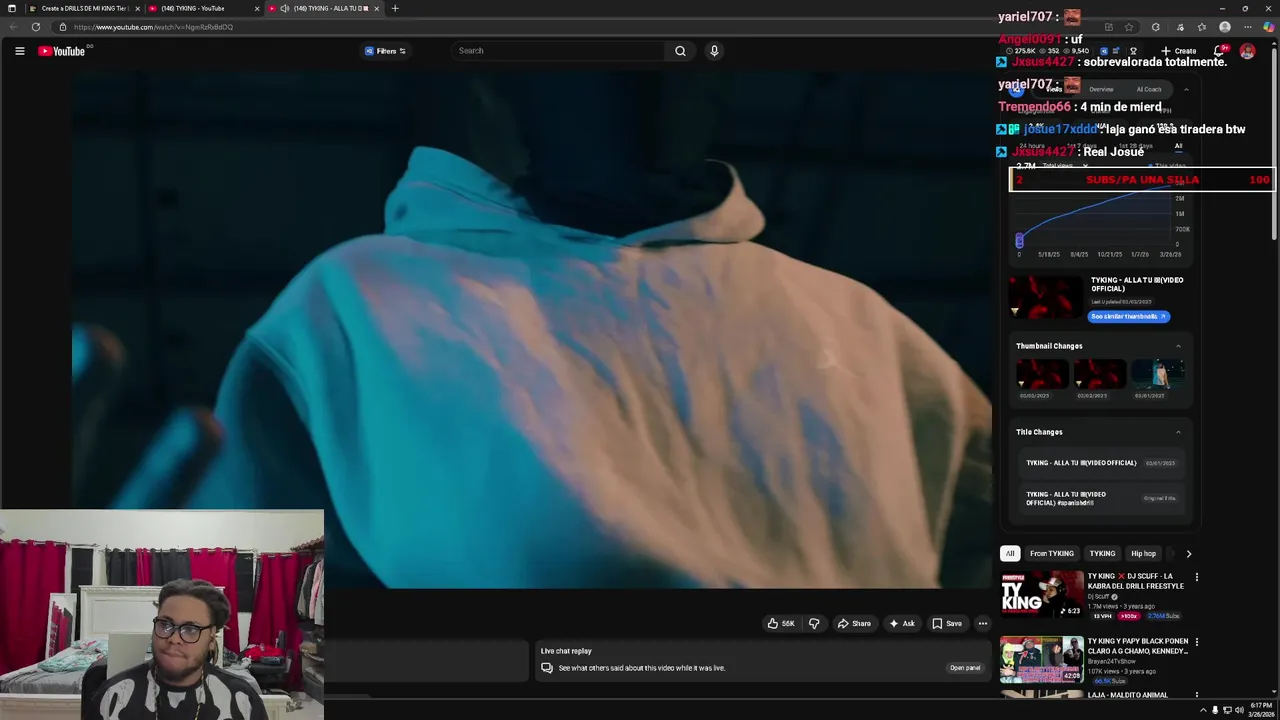The image size is (1280, 720).
Task: Add this page to favorites star
Action: 1129,27
